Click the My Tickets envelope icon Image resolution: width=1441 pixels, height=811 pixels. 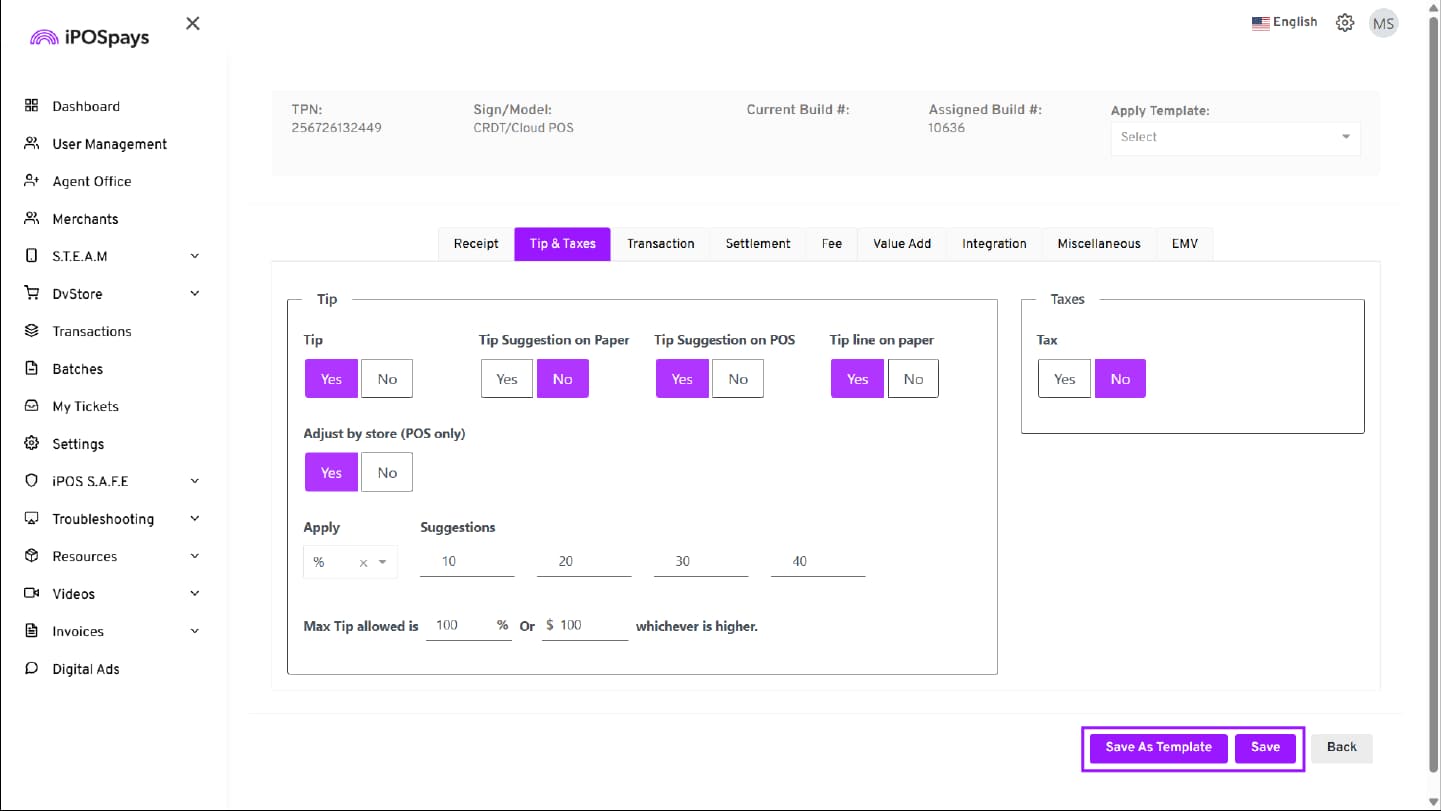coord(31,406)
